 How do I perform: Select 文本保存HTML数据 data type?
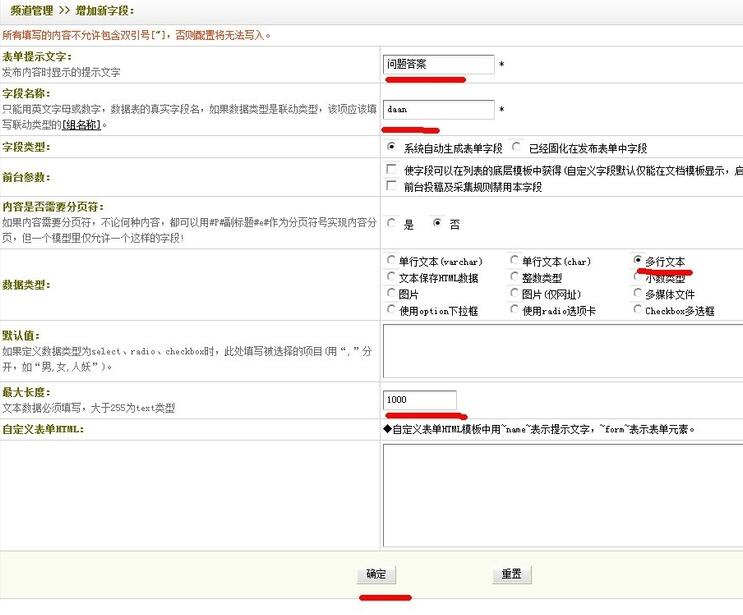click(391, 277)
